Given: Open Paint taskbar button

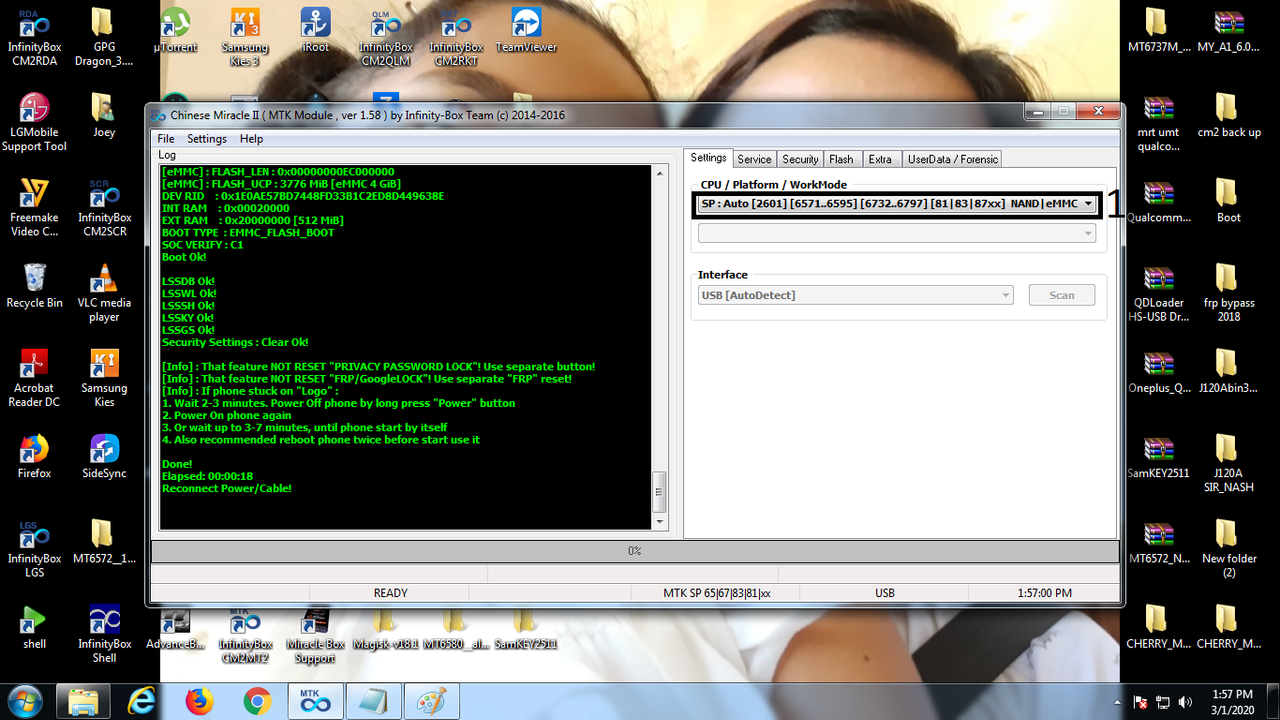Looking at the screenshot, I should tap(431, 702).
